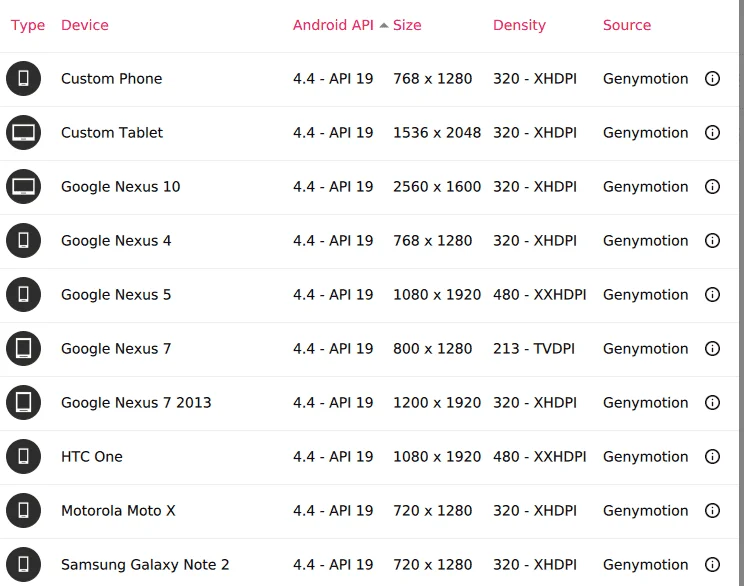Image resolution: width=744 pixels, height=586 pixels.
Task: Show info for Motorola Moto X
Action: pyautogui.click(x=712, y=511)
